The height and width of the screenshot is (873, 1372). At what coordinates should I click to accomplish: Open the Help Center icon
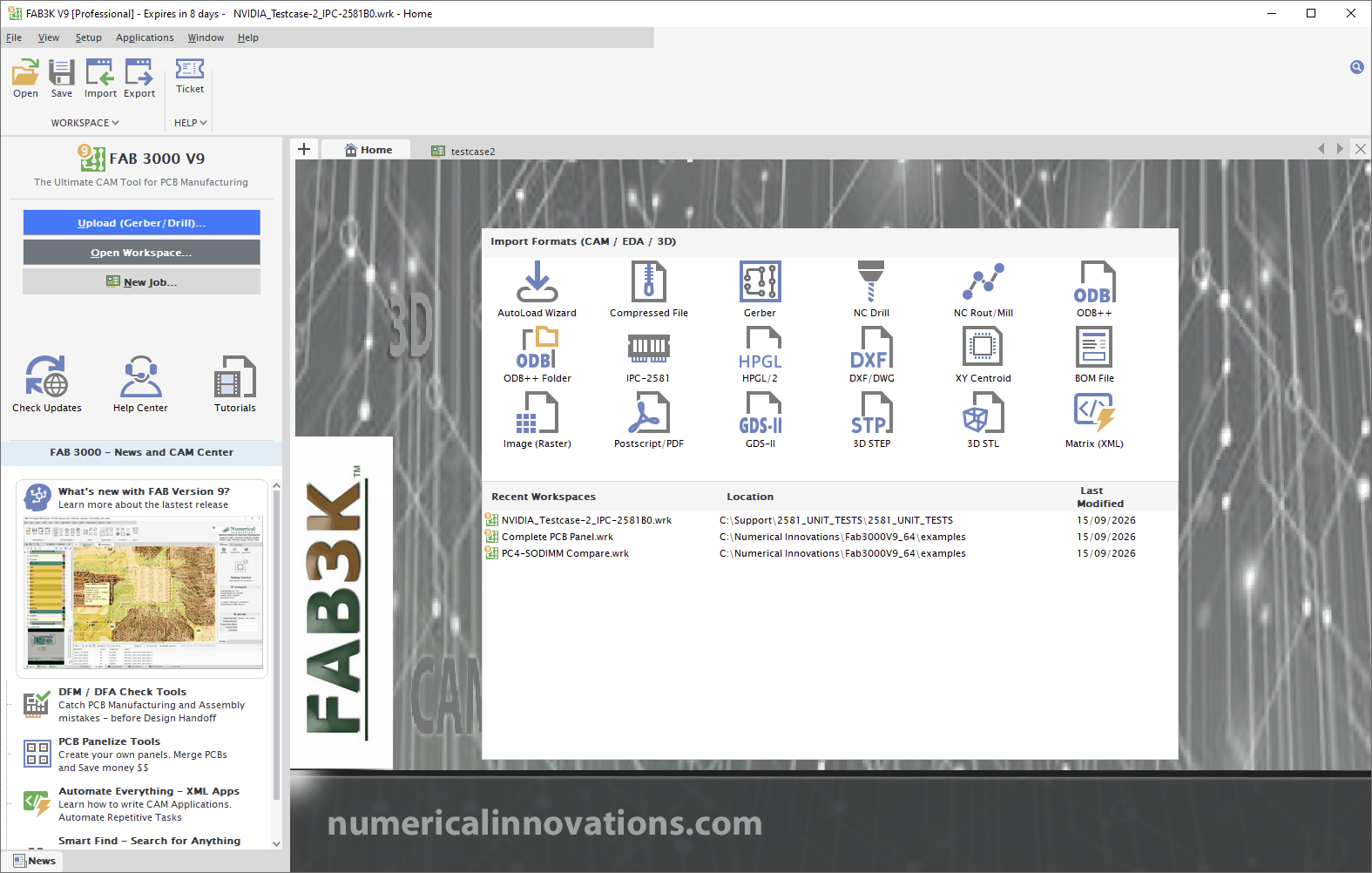pos(140,383)
